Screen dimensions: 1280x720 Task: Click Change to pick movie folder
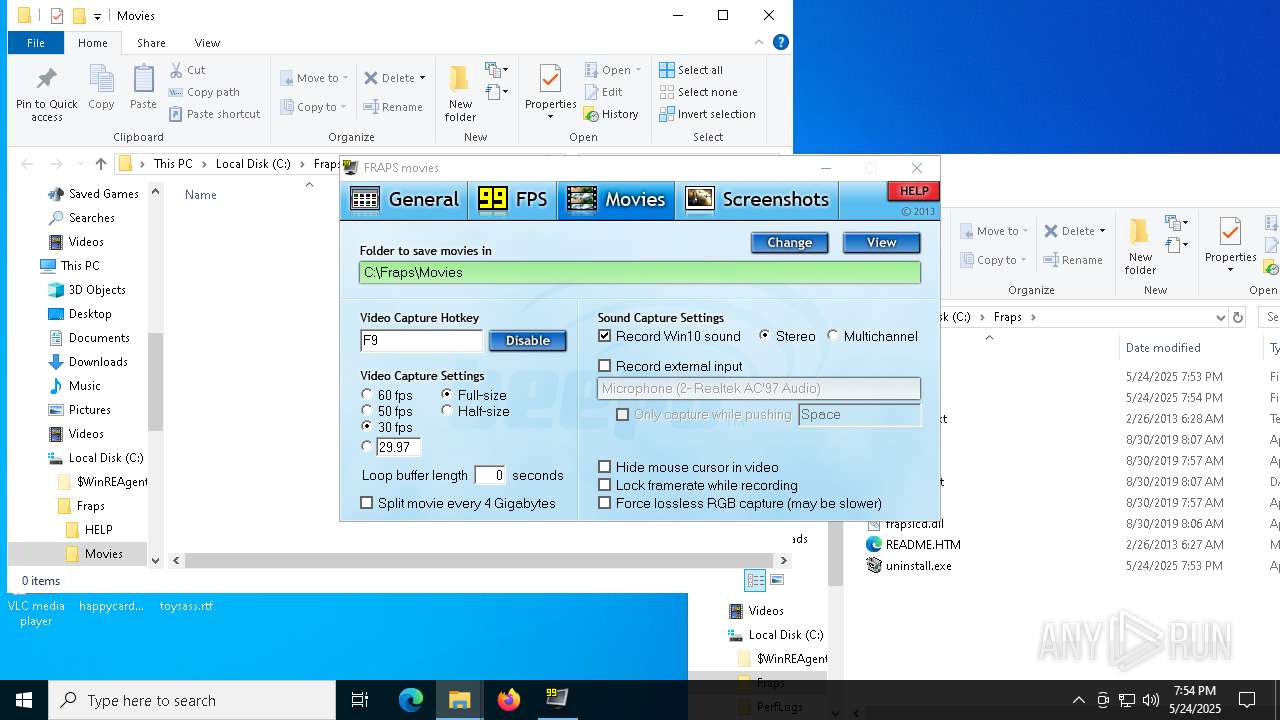[789, 243]
